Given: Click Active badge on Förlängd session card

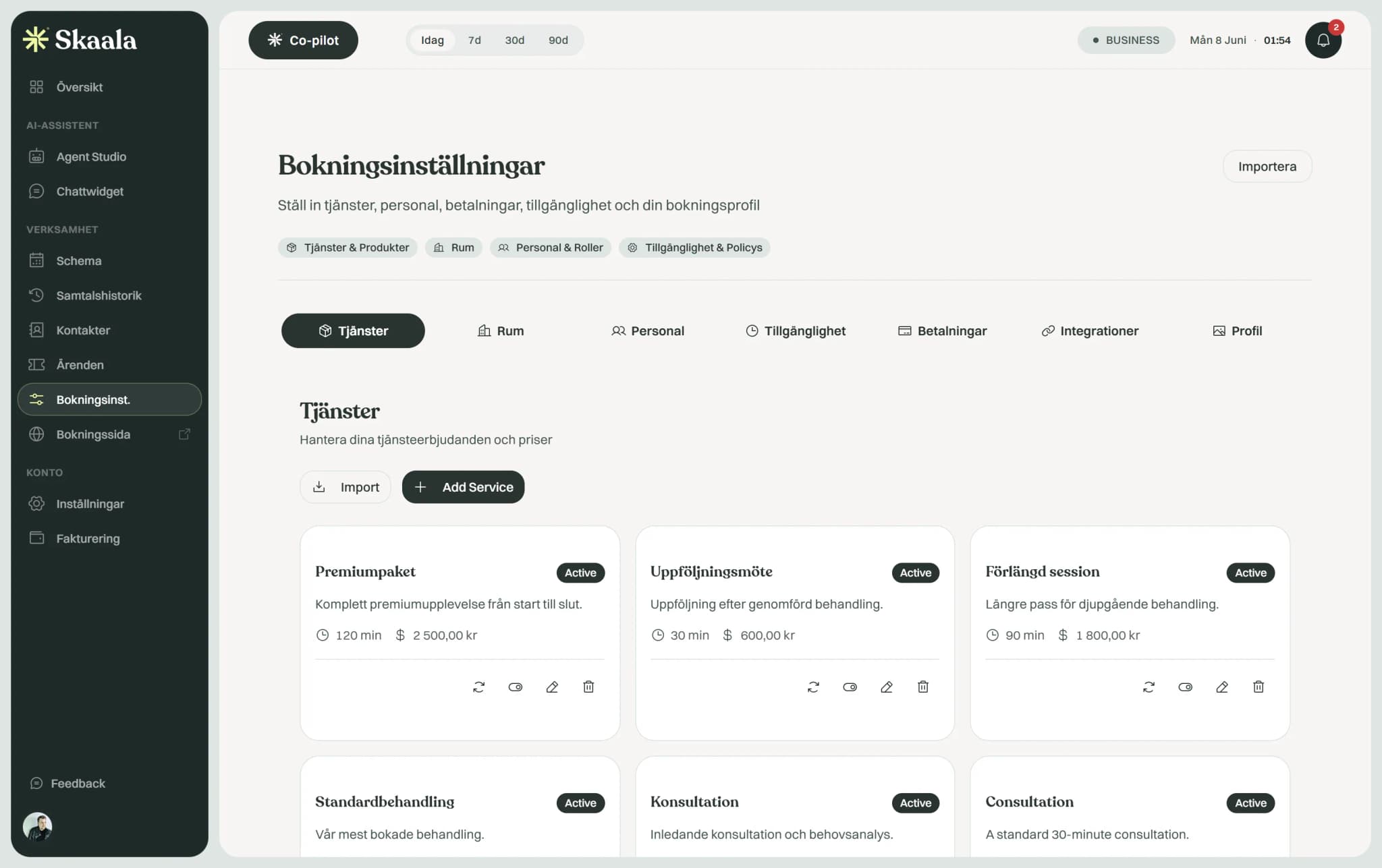Looking at the screenshot, I should [1250, 573].
